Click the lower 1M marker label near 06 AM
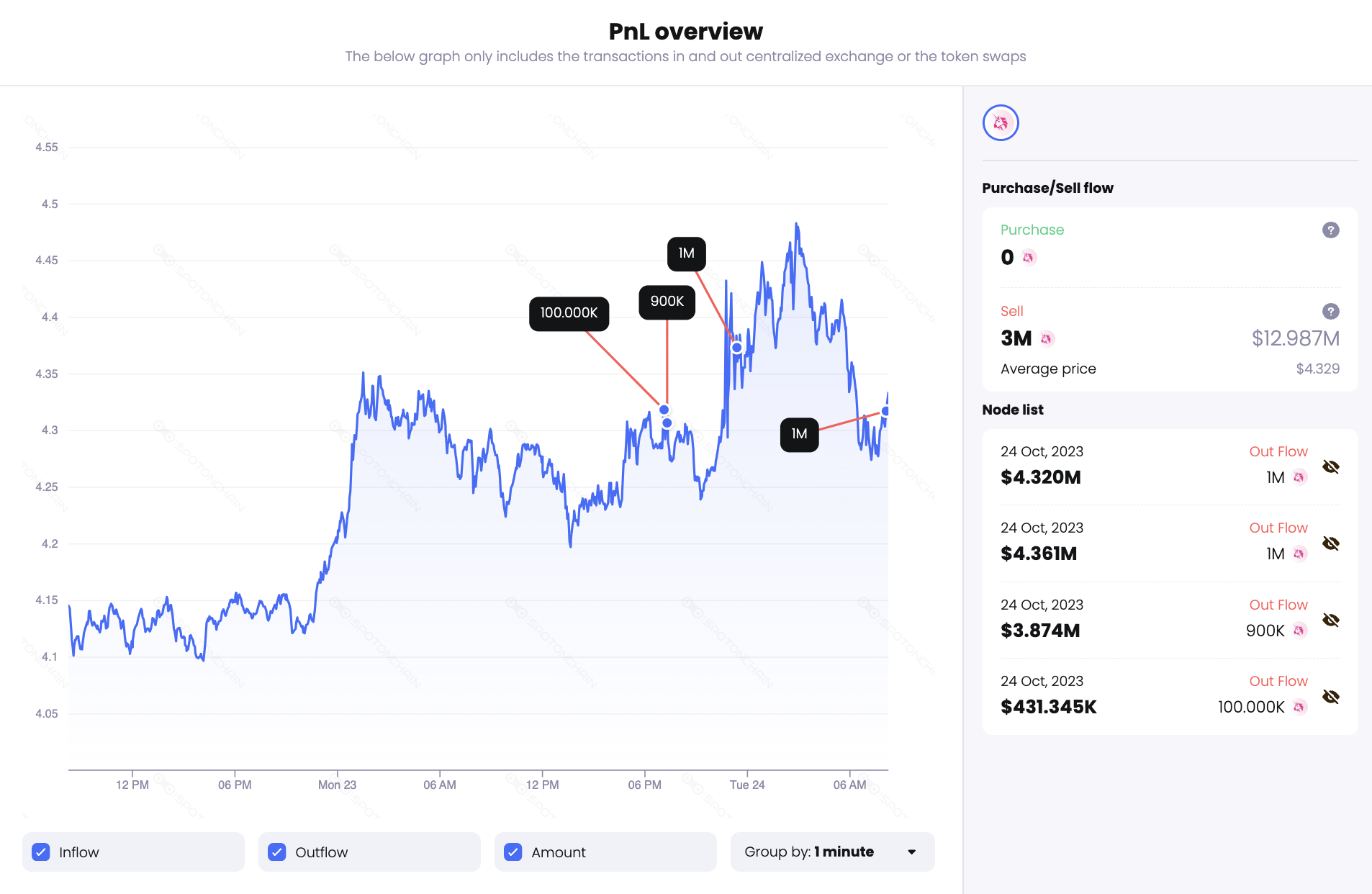 point(799,434)
